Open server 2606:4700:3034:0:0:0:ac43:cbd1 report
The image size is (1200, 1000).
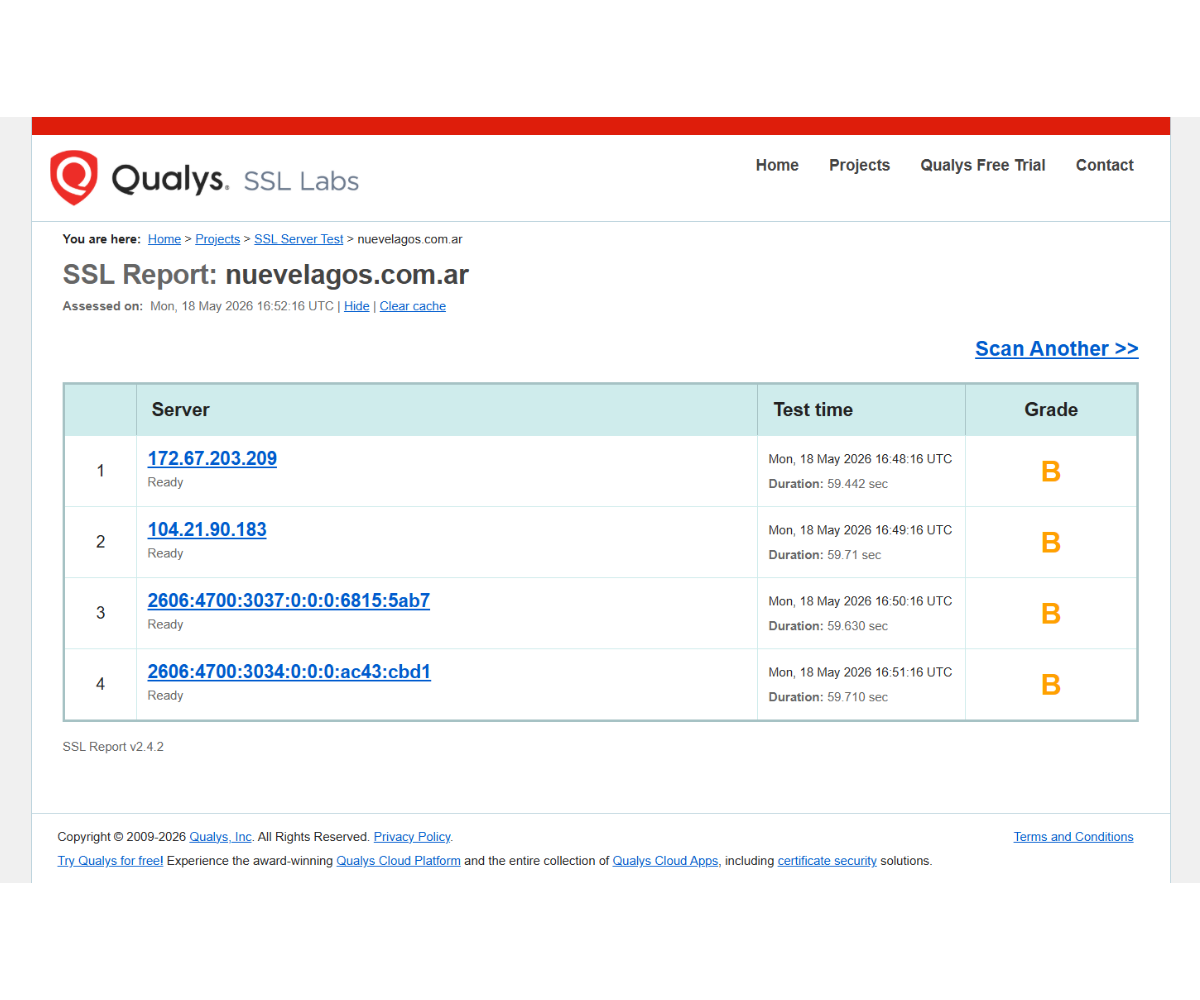click(289, 671)
